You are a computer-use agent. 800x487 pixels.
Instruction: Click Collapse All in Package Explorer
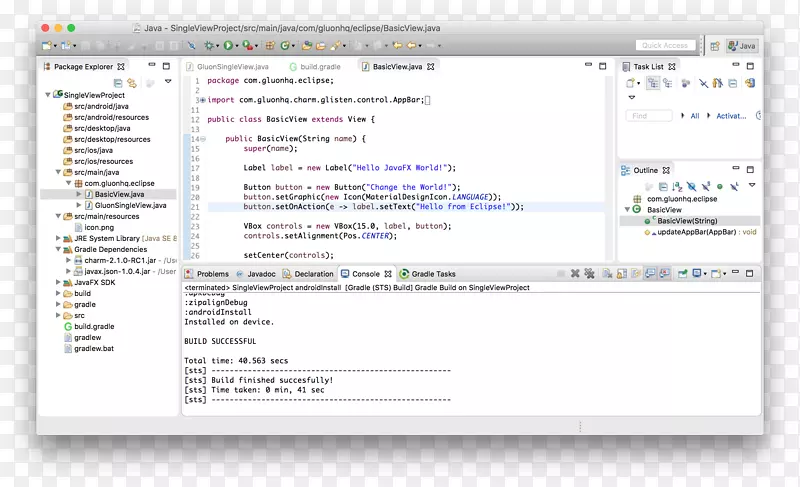point(118,82)
